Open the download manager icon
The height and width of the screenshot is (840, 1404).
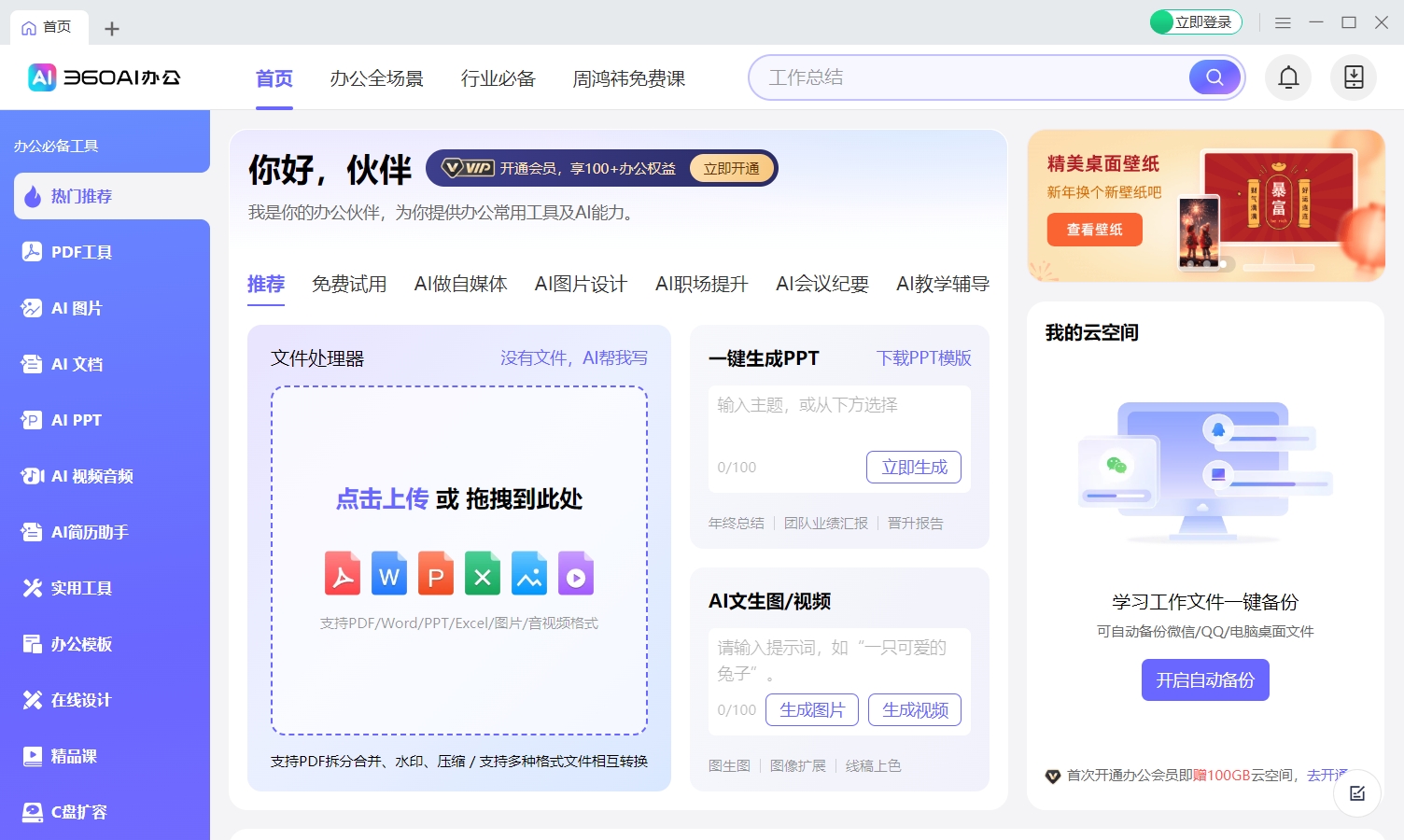coord(1354,77)
